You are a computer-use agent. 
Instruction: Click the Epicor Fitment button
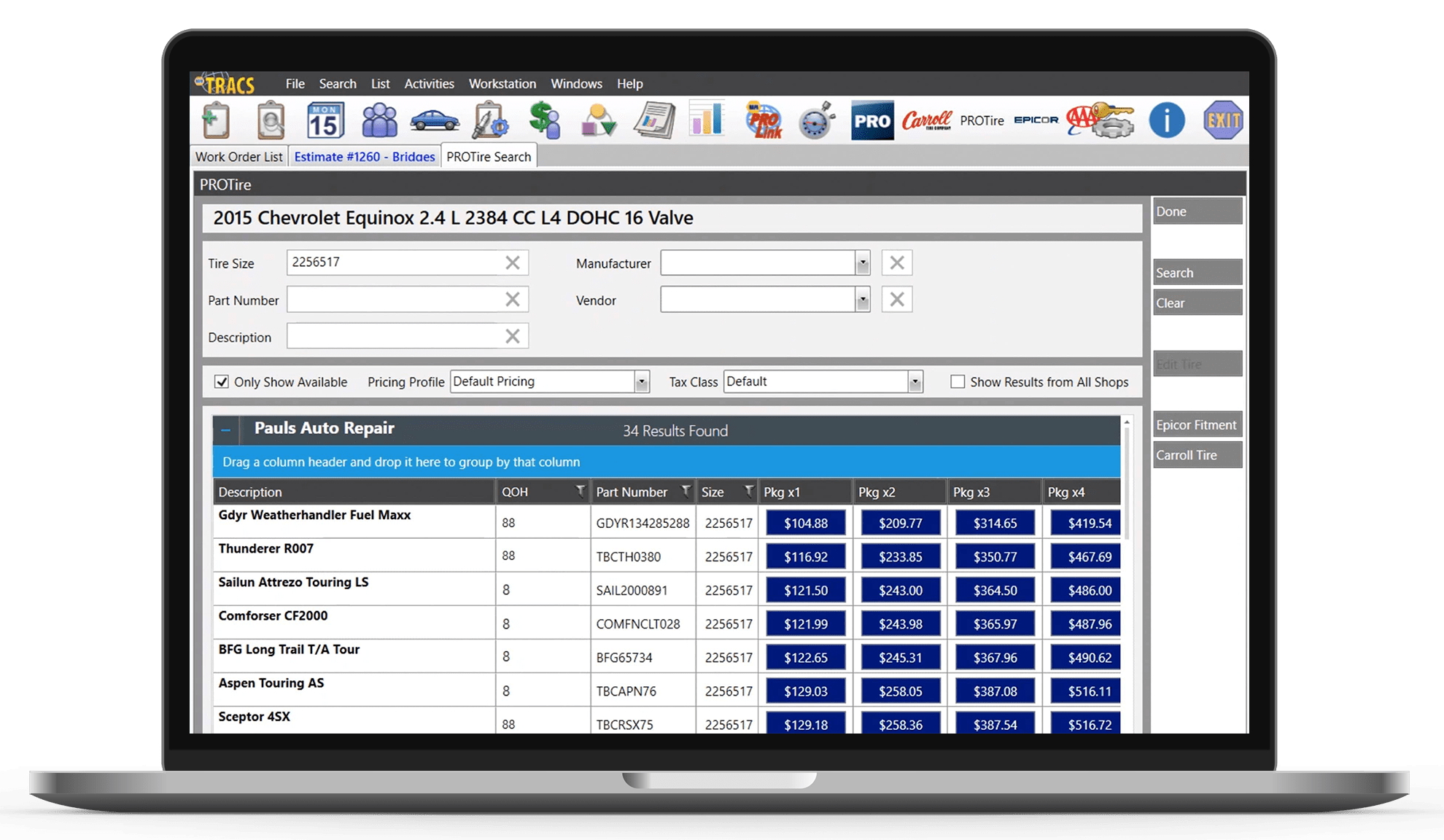pos(1197,424)
